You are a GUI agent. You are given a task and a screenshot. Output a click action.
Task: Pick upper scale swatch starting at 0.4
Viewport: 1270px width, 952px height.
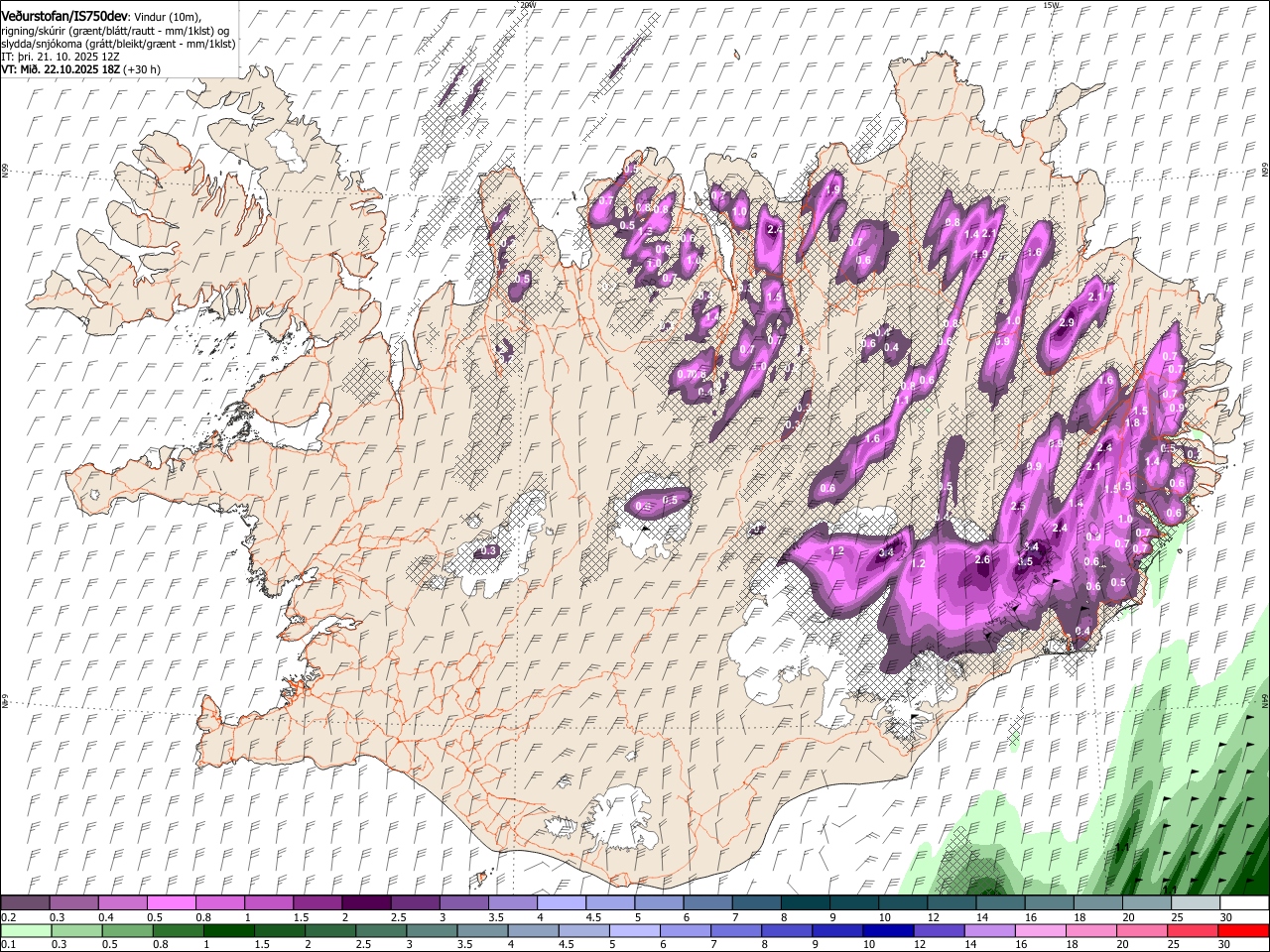click(x=123, y=903)
